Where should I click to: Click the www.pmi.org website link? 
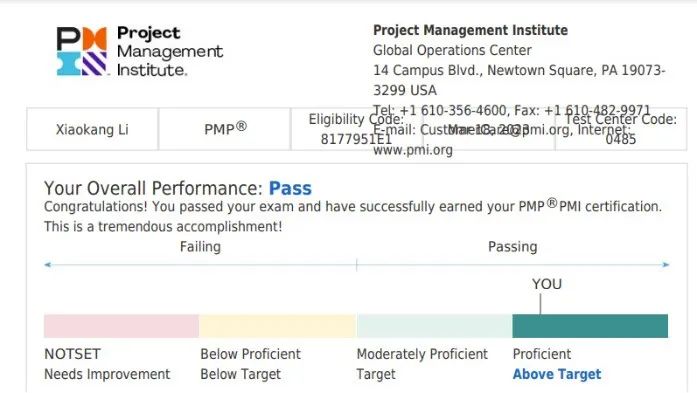tap(413, 150)
